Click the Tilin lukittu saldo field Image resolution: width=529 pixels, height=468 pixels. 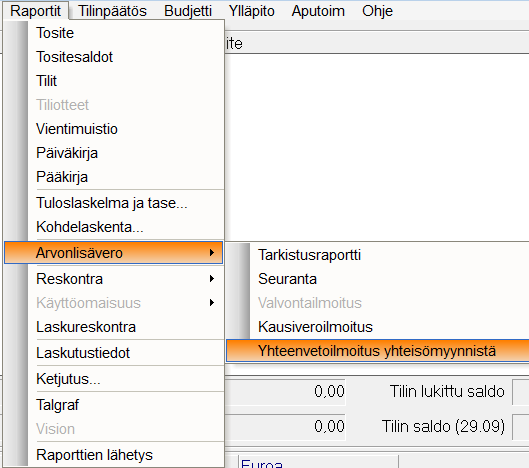point(521,392)
